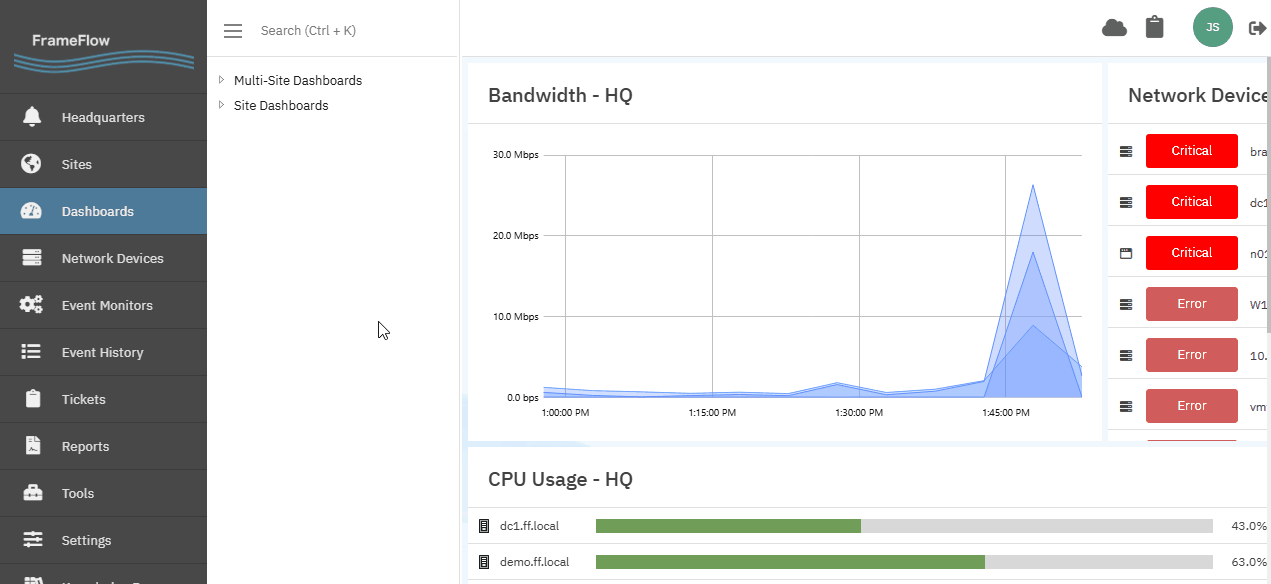Select Reports from the sidebar
Viewport: 1271px width, 584px height.
(x=85, y=446)
